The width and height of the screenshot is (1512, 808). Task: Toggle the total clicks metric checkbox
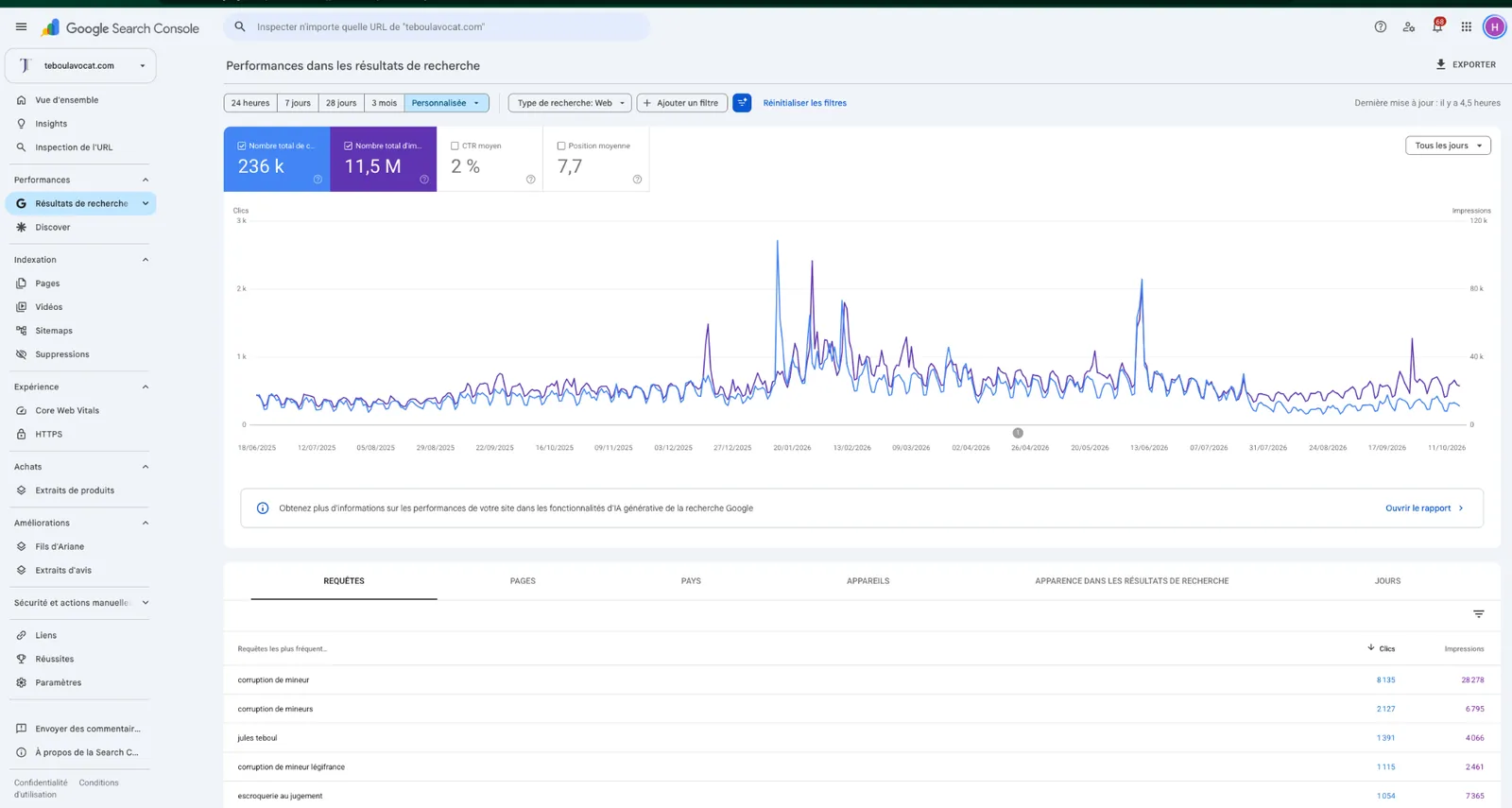coord(242,146)
